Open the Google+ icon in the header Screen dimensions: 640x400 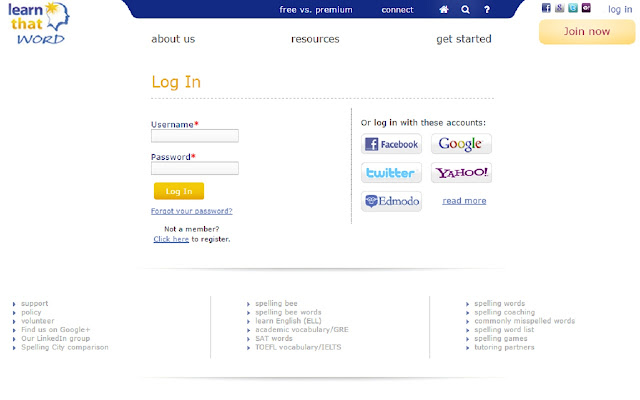[x=560, y=8]
